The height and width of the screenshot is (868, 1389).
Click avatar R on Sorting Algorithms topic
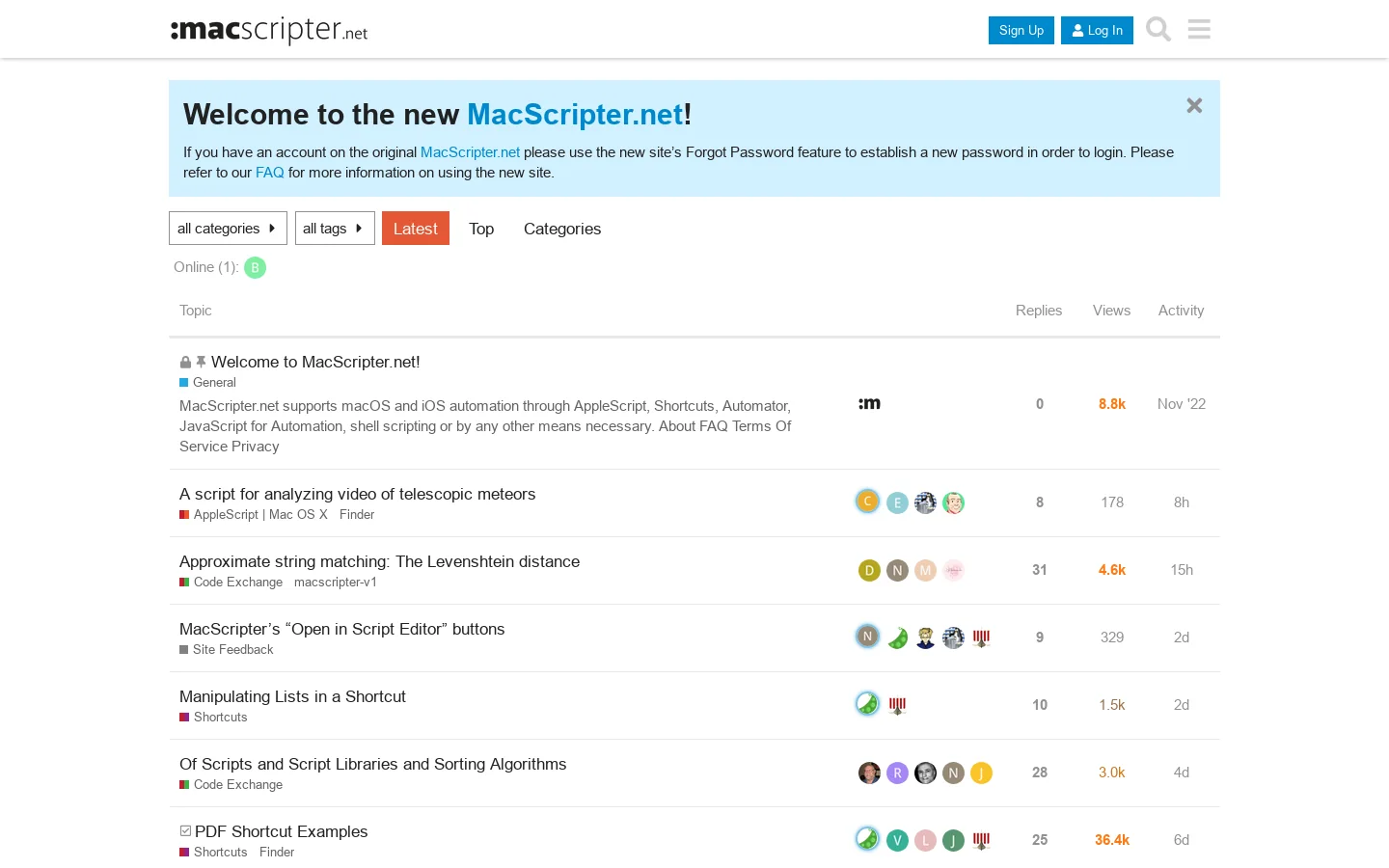(897, 773)
